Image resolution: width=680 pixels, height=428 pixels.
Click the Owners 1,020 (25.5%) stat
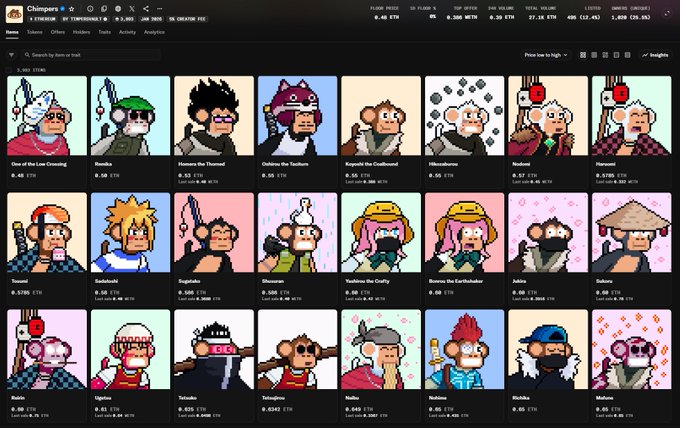631,13
